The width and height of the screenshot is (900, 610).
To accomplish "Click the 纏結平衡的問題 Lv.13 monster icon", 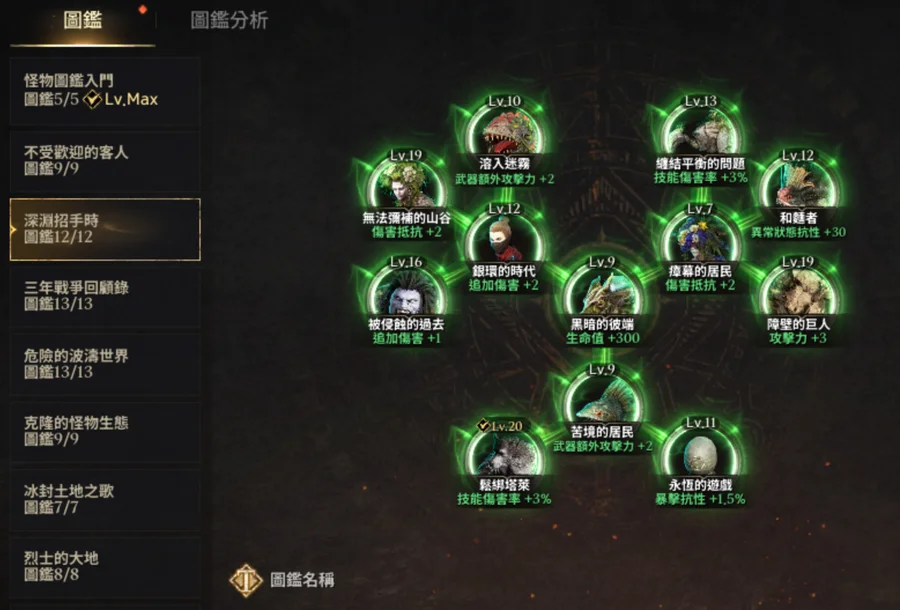I will click(700, 133).
